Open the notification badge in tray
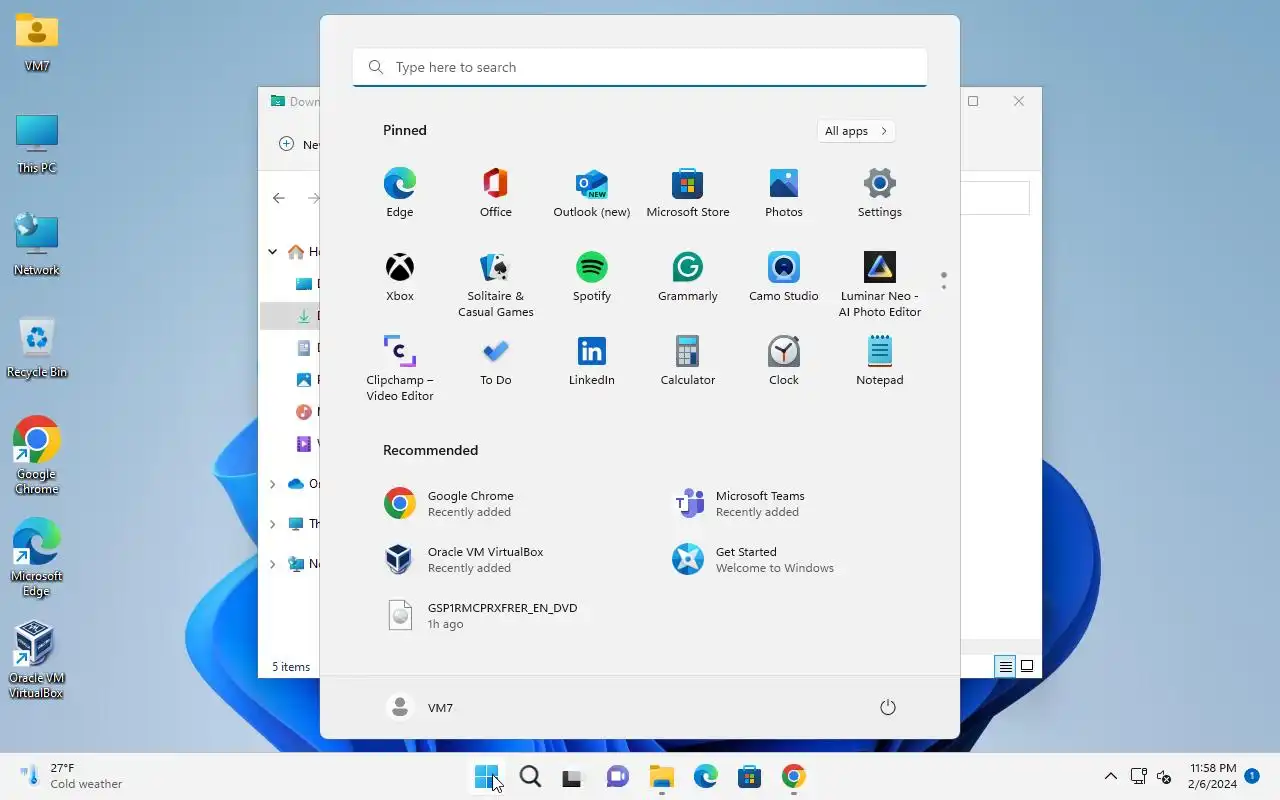 pos(1251,776)
